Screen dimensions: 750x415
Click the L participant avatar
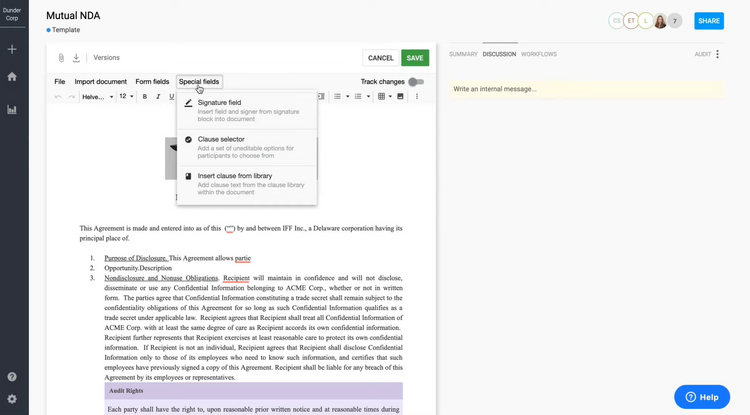coord(646,21)
